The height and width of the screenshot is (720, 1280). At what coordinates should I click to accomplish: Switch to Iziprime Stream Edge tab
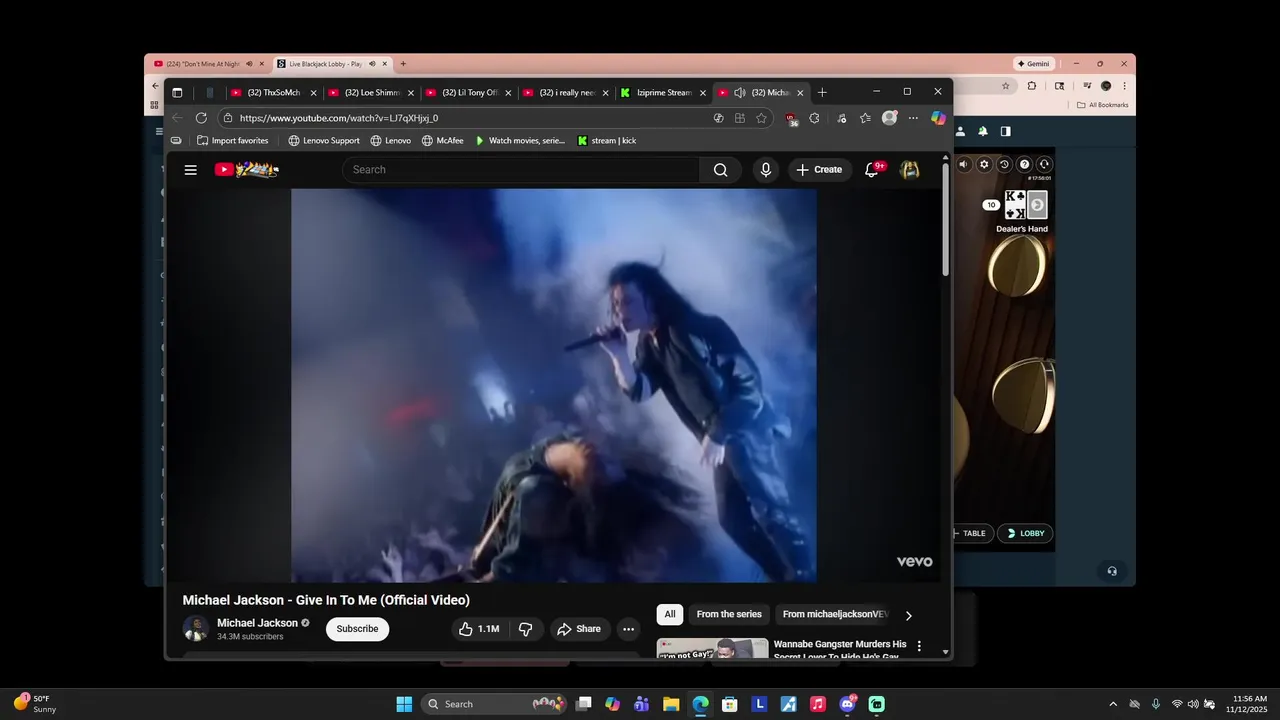pos(662,93)
